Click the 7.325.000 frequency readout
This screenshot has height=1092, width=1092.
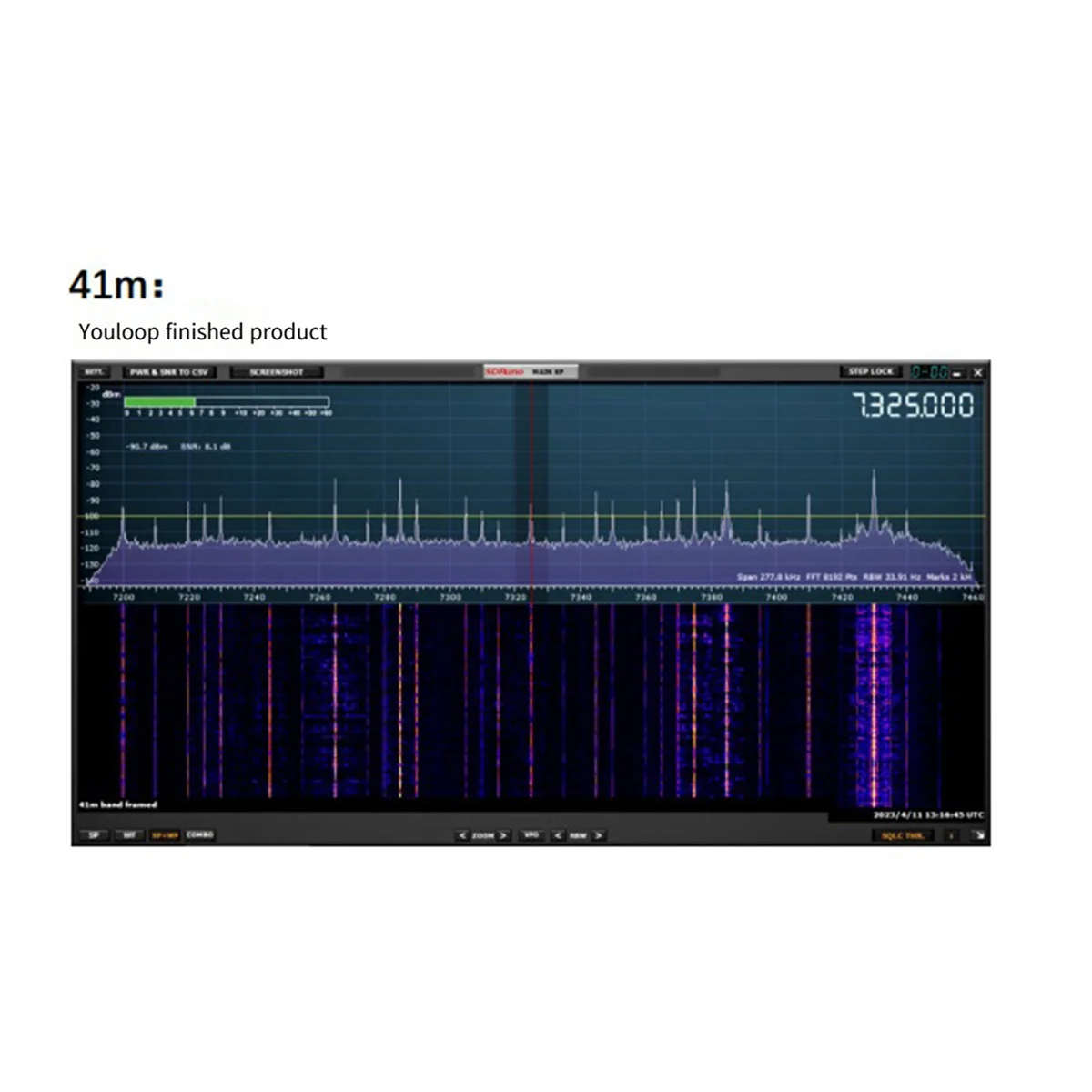[x=913, y=405]
